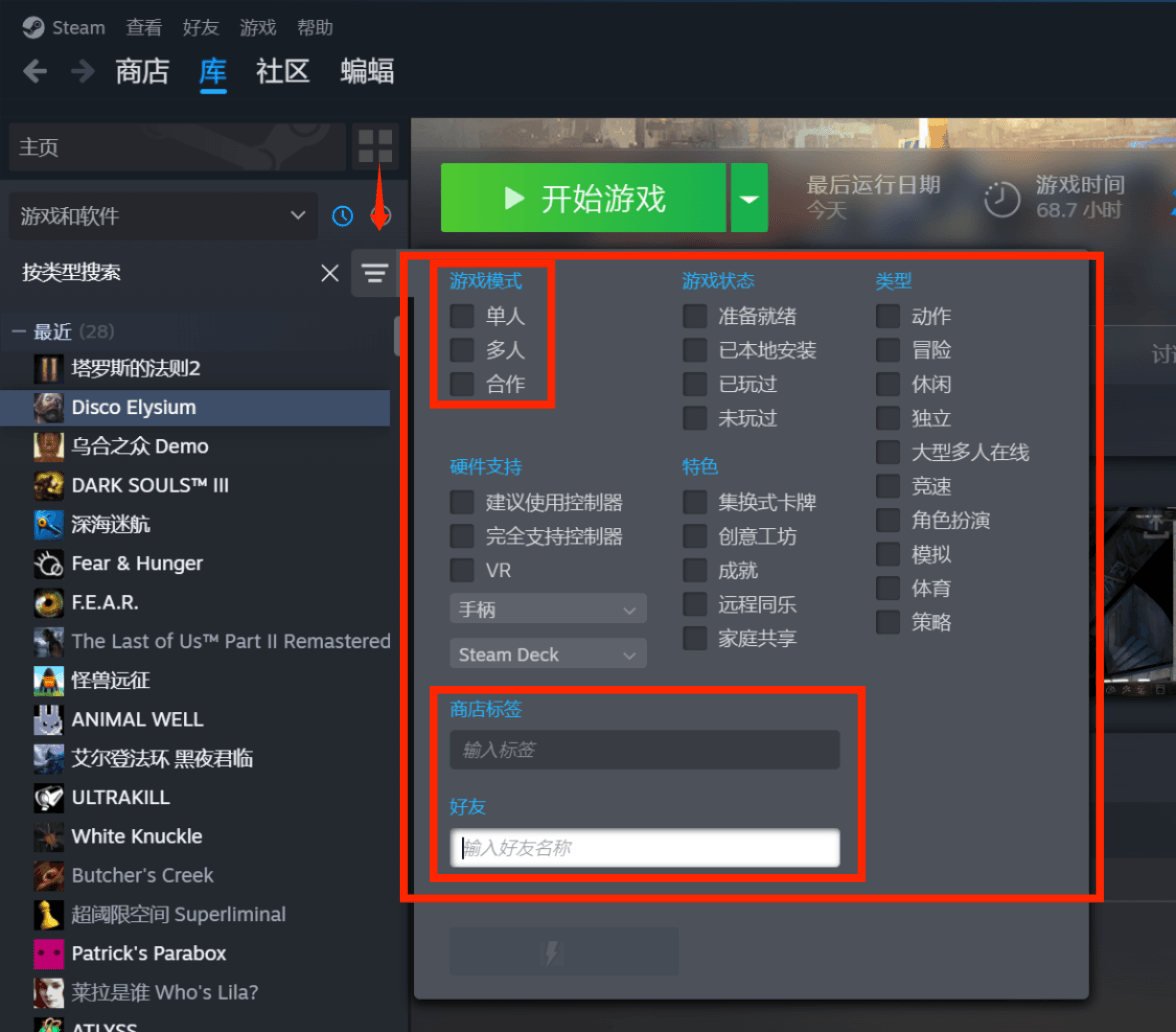Image resolution: width=1176 pixels, height=1032 pixels.
Task: Click the Steam logo menu icon
Action: [x=33, y=28]
